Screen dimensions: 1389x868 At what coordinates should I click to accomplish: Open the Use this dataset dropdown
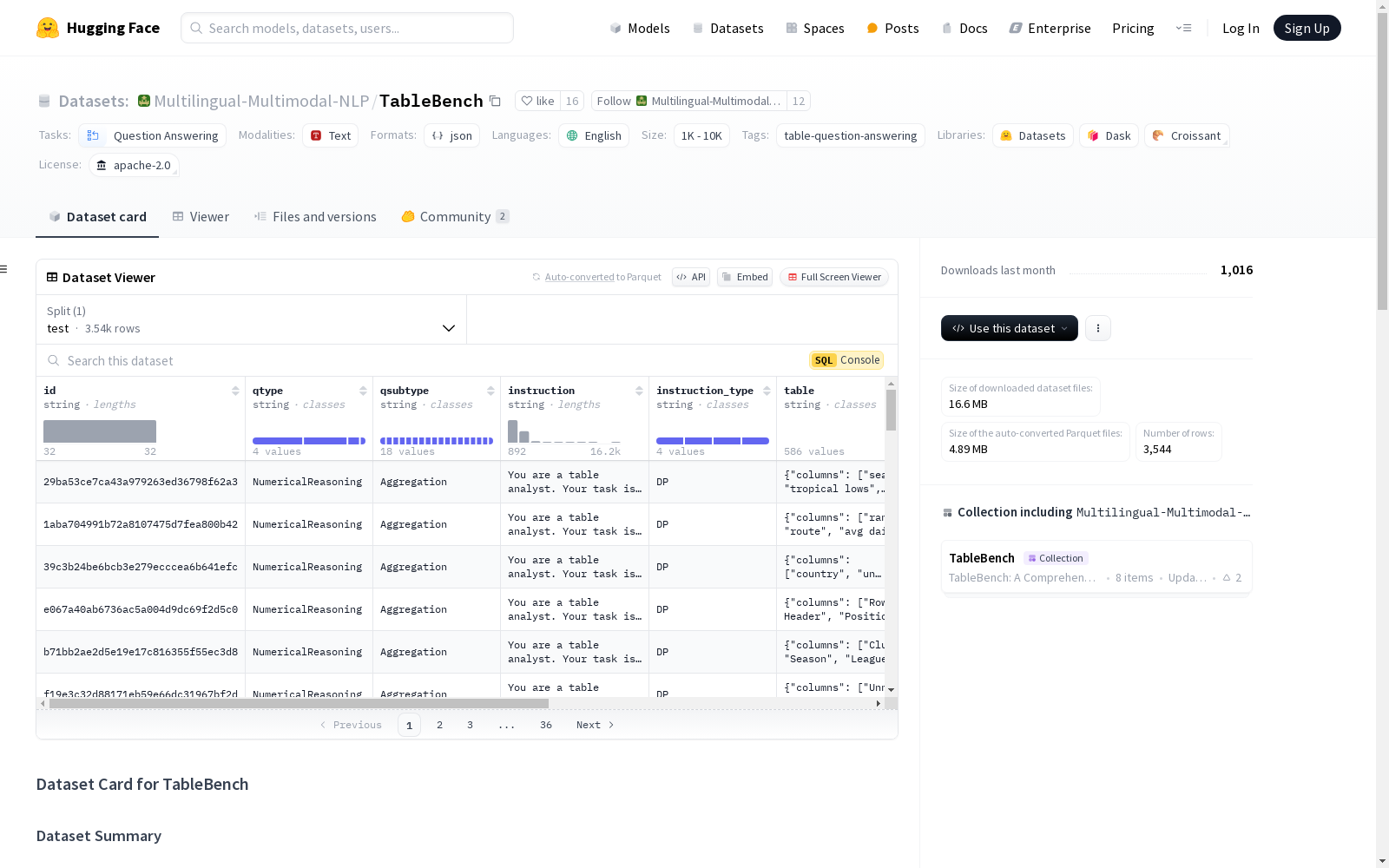click(1010, 328)
